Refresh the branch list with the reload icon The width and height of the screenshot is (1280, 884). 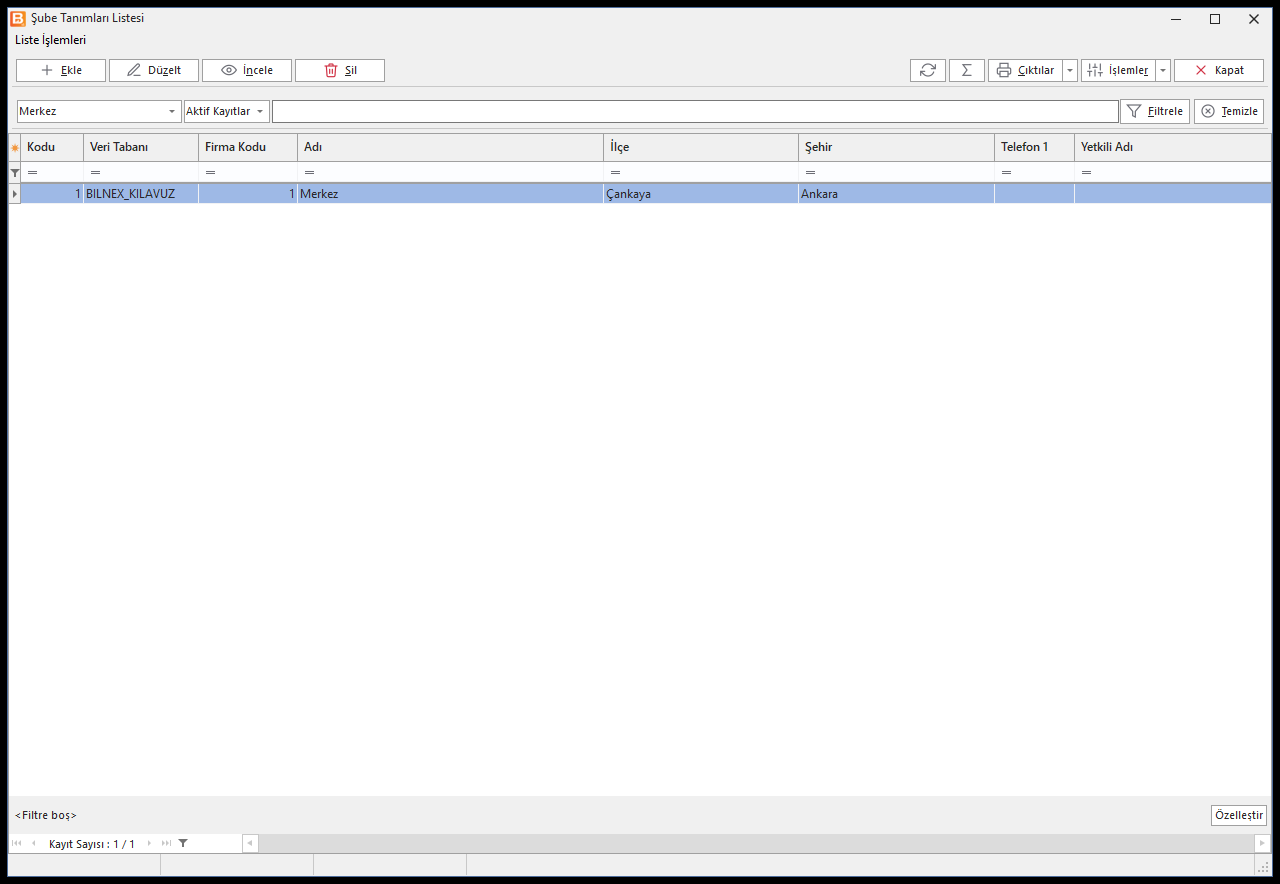pyautogui.click(x=928, y=70)
